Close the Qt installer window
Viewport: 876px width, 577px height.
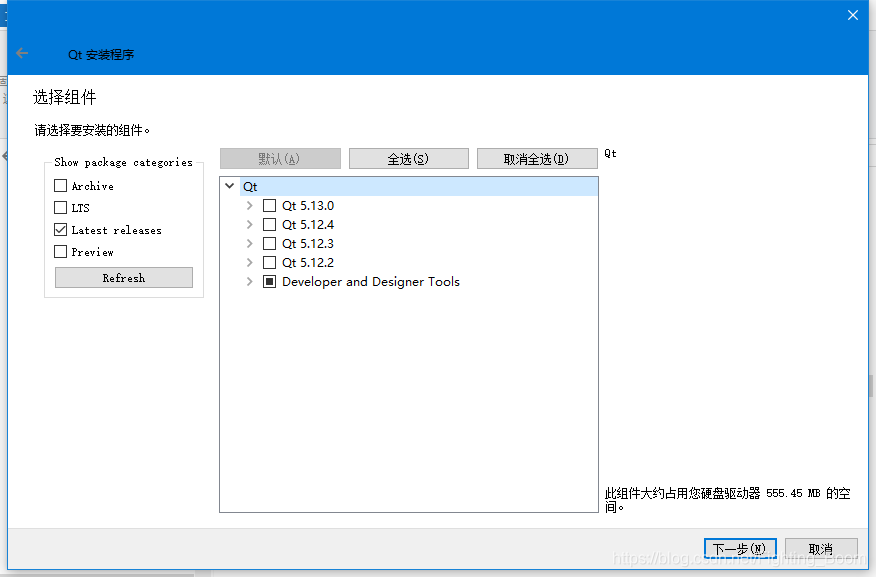tap(853, 15)
